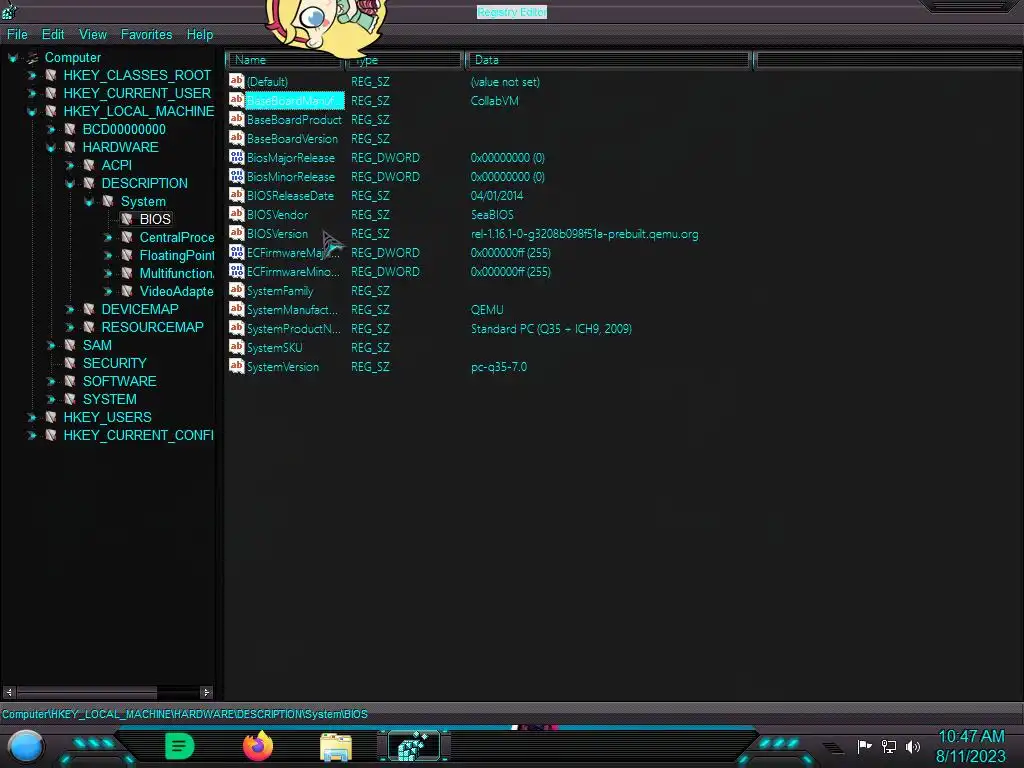1024x768 pixels.
Task: Expand the SOFTWARE key arrow
Action: pos(50,381)
